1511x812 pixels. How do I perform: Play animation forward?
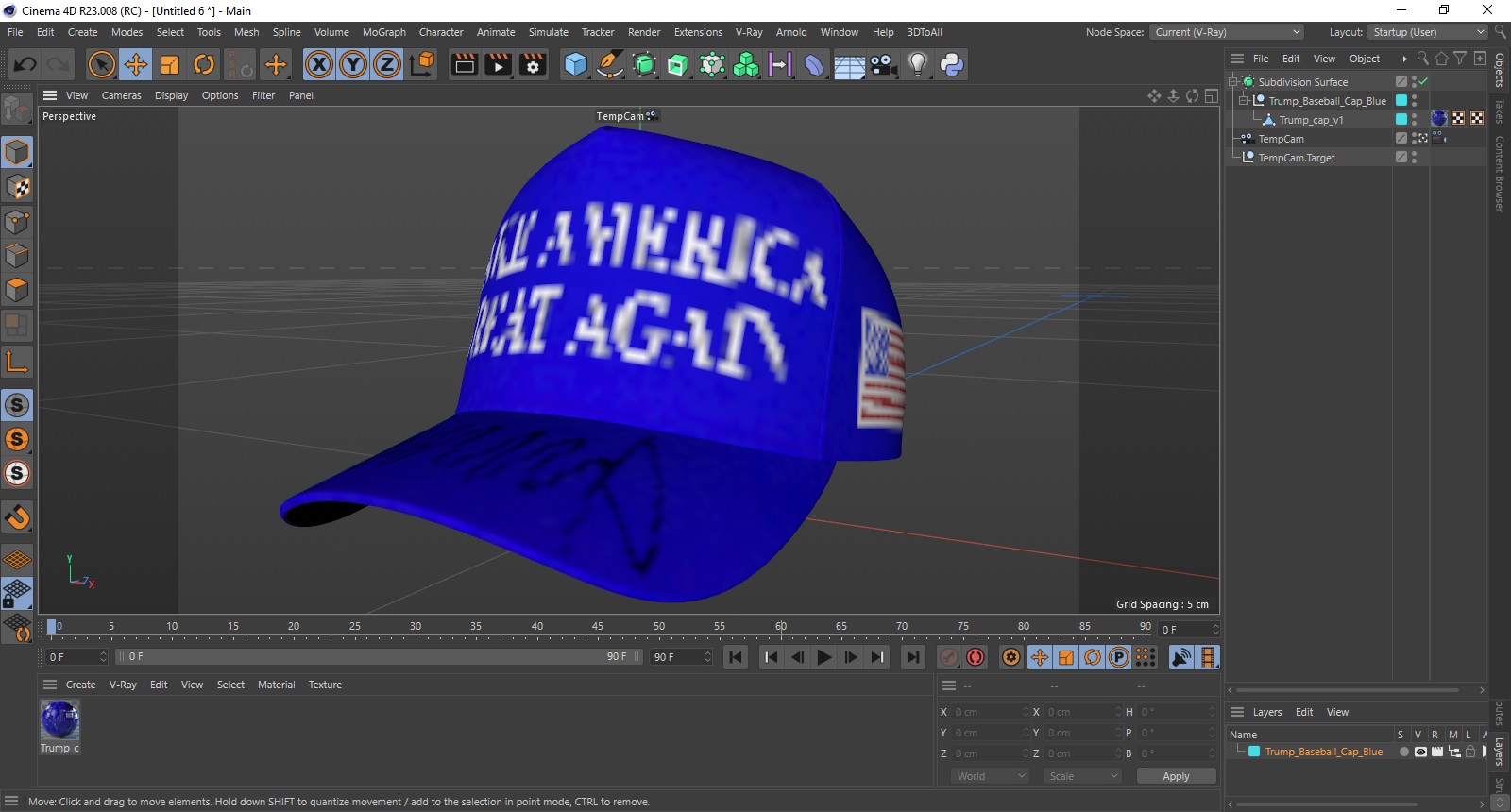coord(824,657)
